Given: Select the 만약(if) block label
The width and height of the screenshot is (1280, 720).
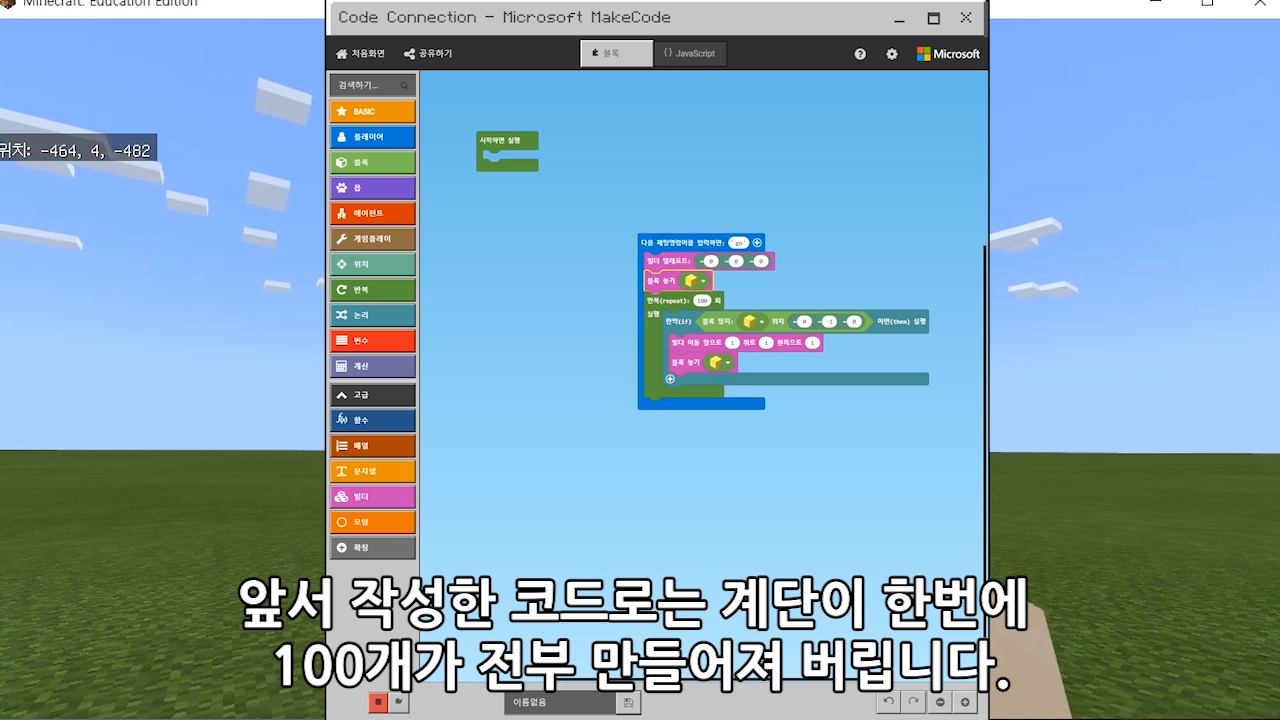Looking at the screenshot, I should [x=679, y=322].
